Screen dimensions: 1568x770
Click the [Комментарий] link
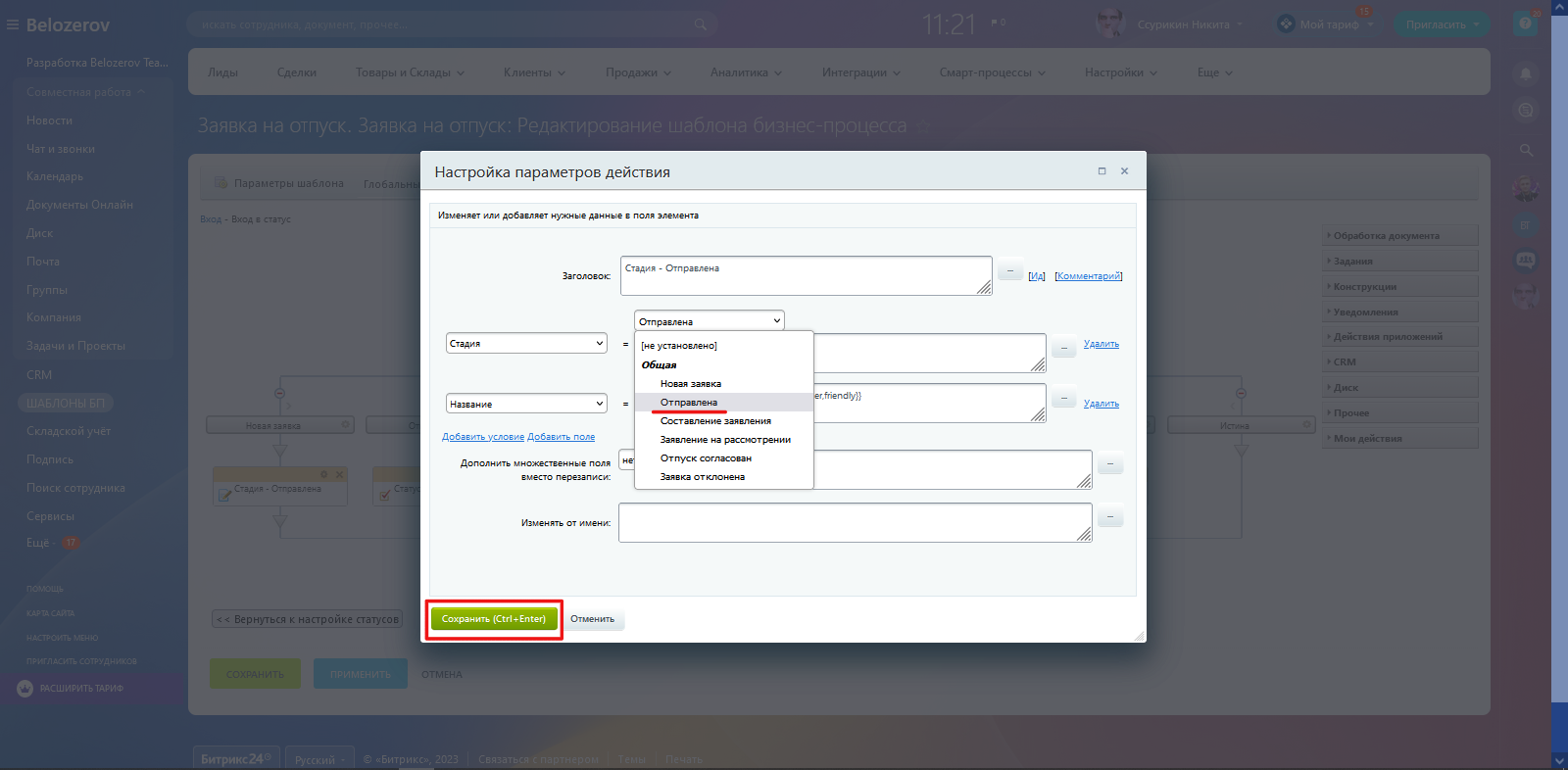[1088, 276]
